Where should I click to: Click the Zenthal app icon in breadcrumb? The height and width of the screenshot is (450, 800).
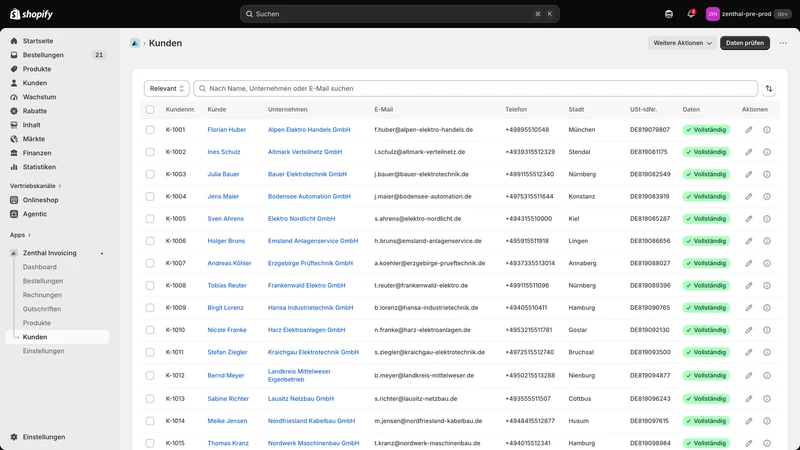135,43
